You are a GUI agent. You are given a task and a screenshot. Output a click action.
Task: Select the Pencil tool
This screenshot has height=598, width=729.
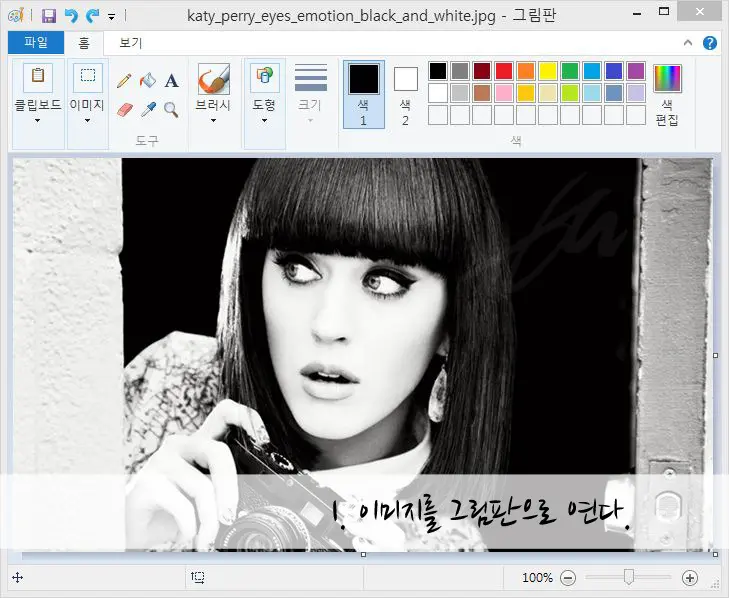pyautogui.click(x=125, y=80)
